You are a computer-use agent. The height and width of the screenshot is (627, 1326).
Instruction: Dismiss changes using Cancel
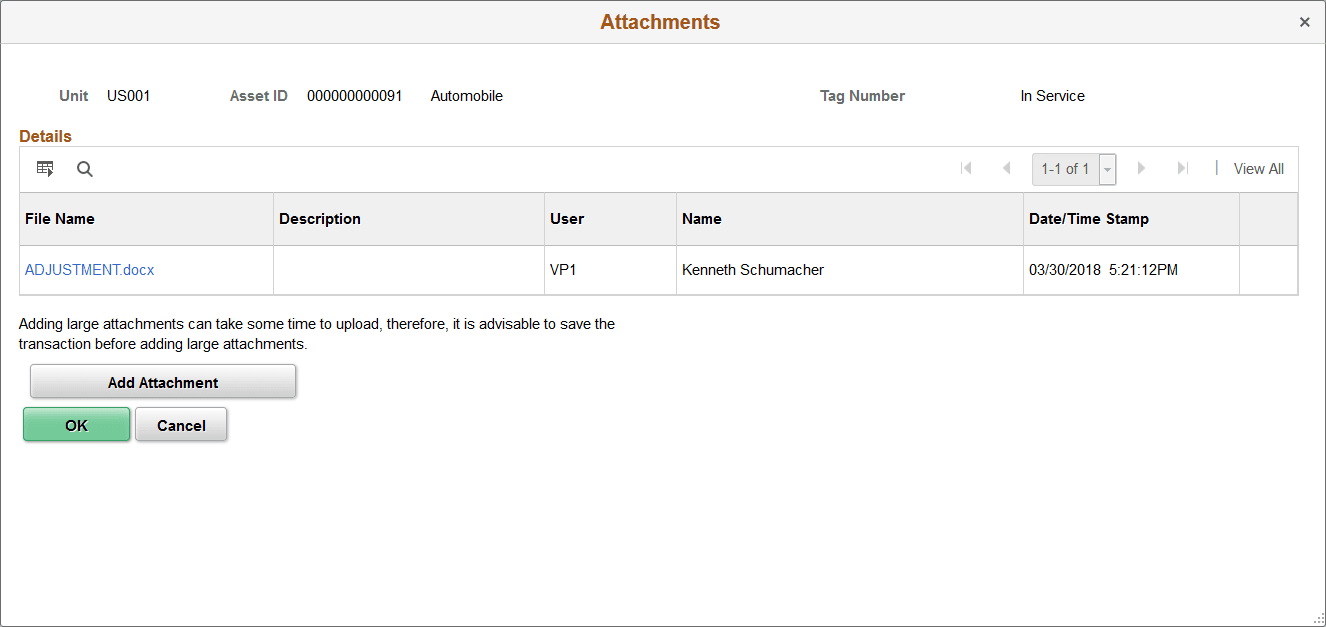pyautogui.click(x=181, y=424)
